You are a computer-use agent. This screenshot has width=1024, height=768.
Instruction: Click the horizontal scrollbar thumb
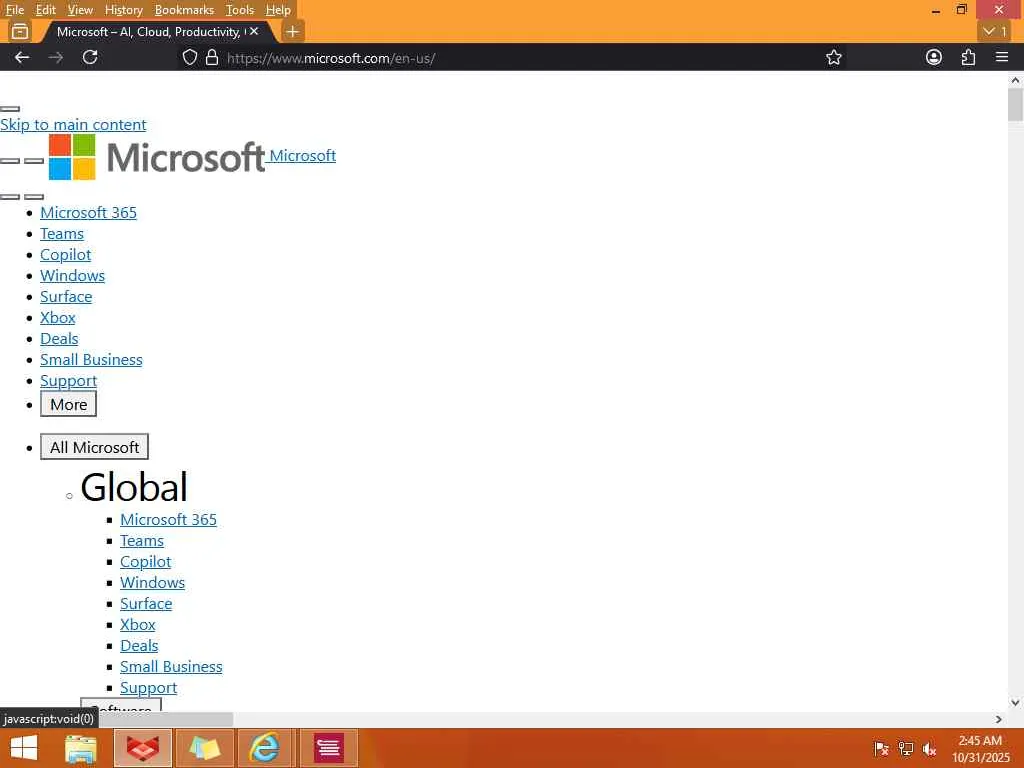(166, 719)
